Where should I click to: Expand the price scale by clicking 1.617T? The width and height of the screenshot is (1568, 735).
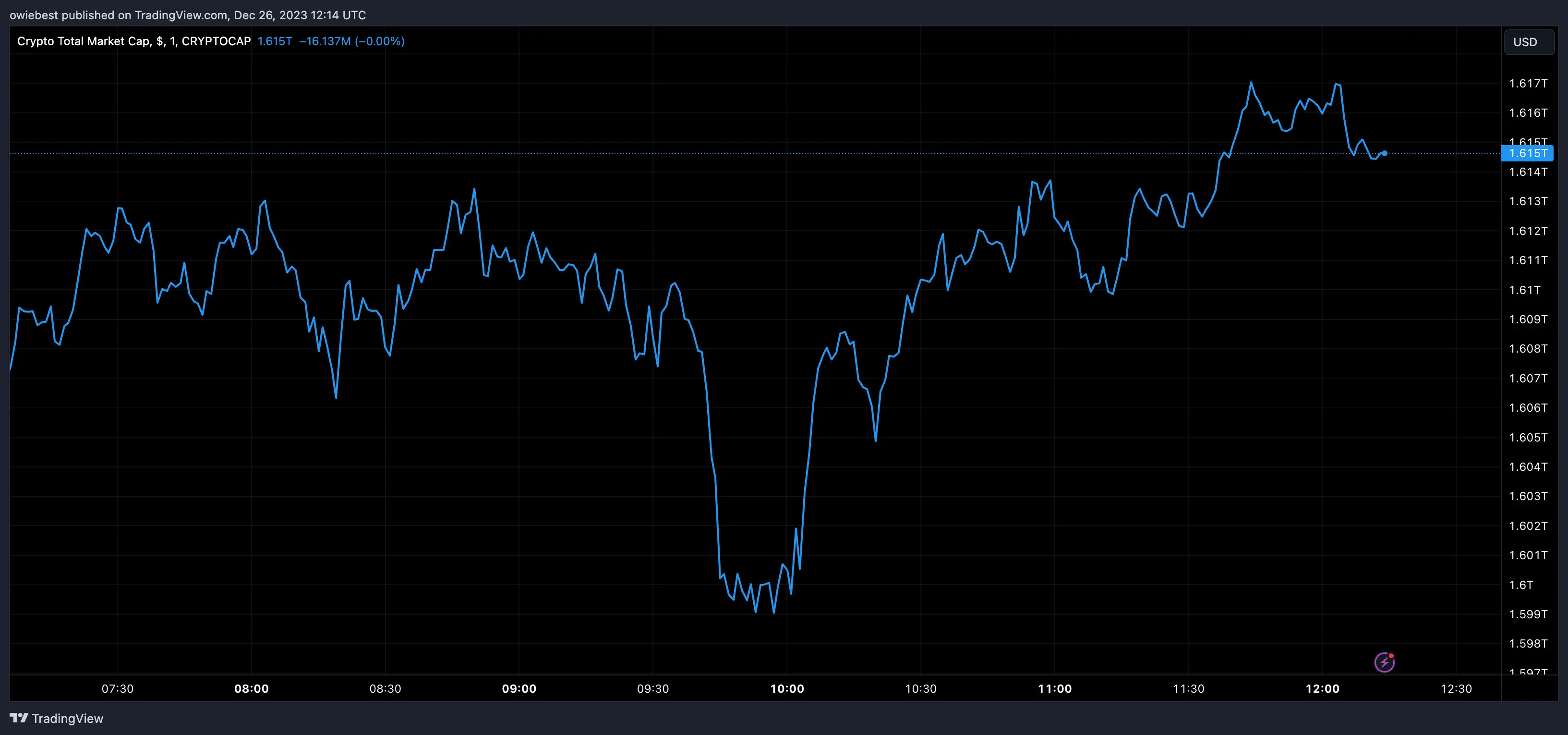(1529, 84)
